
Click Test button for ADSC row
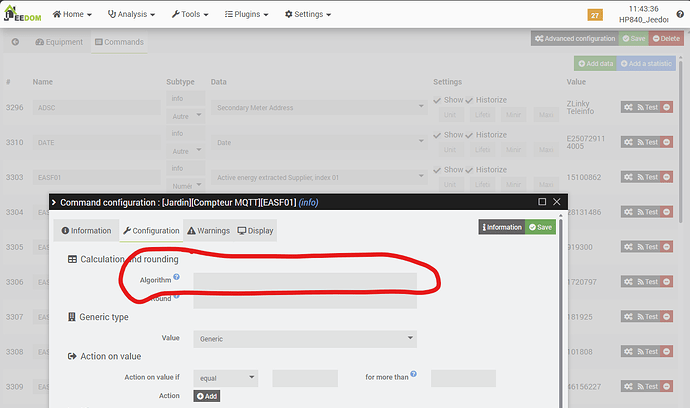coord(648,107)
